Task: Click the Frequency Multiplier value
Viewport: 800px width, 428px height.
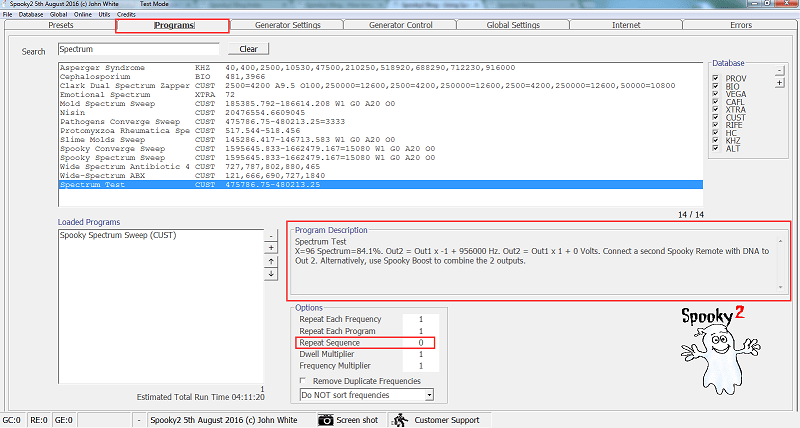Action: click(420, 366)
